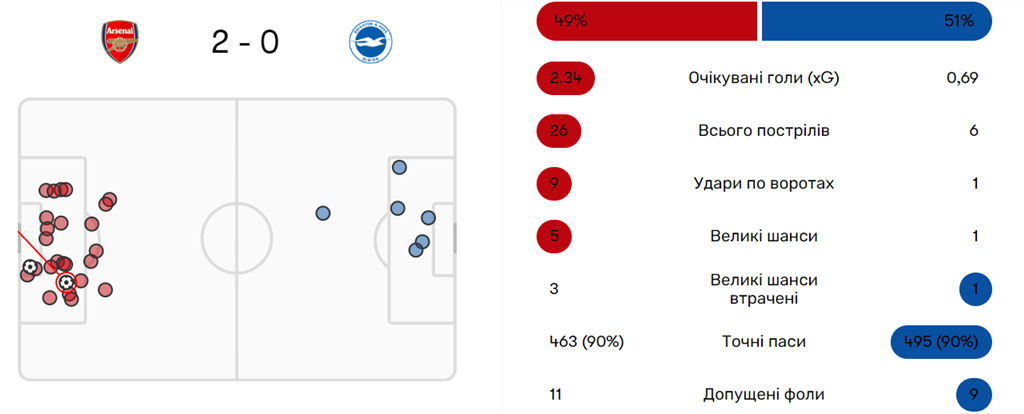Select the Великі шанси stat label
This screenshot has width=1024, height=414.
coord(763,237)
